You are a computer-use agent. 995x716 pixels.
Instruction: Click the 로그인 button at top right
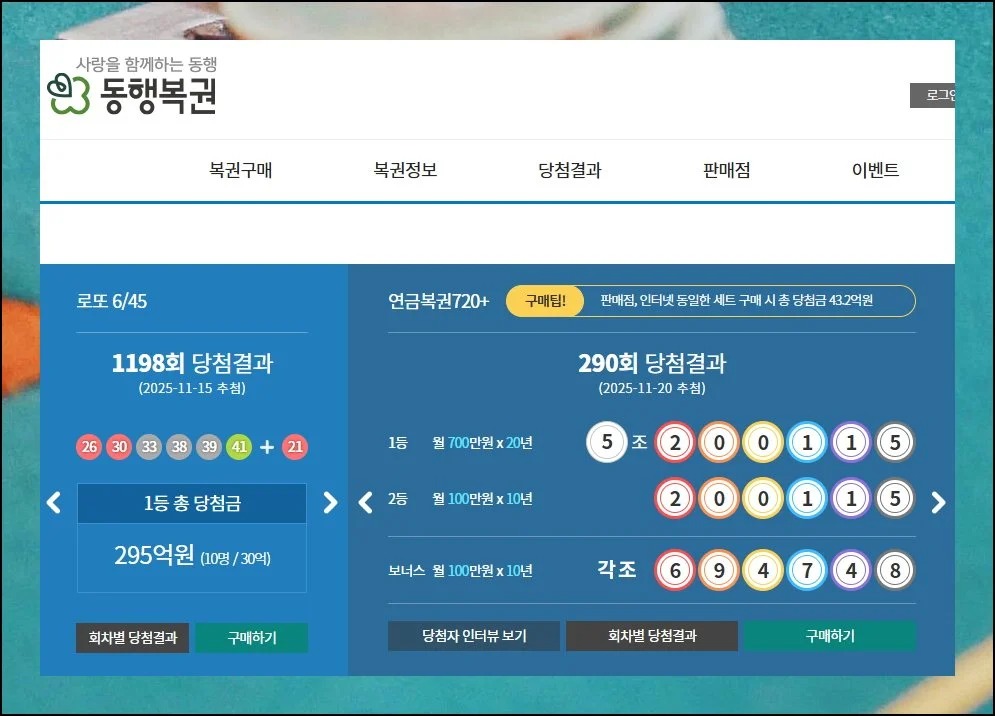(934, 96)
